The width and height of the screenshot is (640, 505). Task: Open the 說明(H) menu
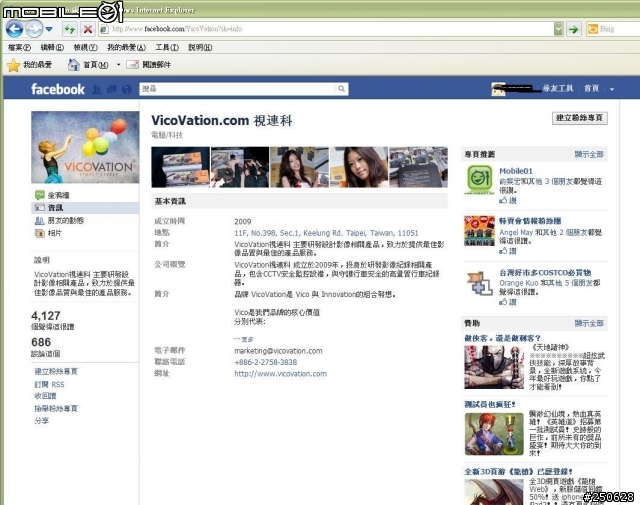coord(200,47)
